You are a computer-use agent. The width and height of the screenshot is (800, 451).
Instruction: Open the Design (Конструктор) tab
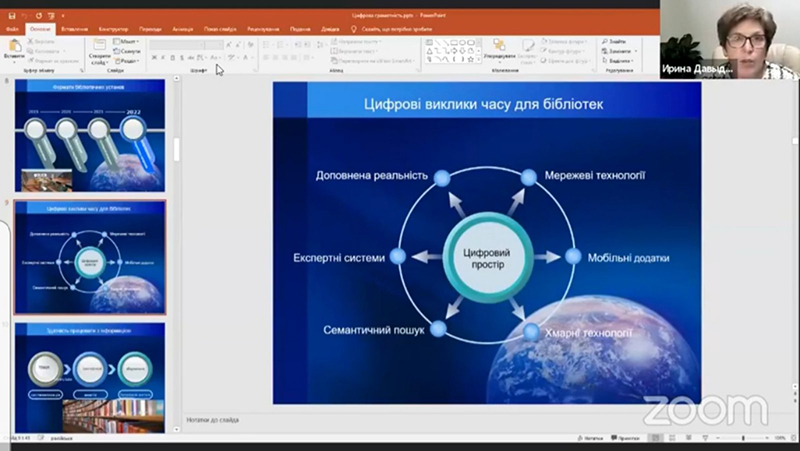113,29
